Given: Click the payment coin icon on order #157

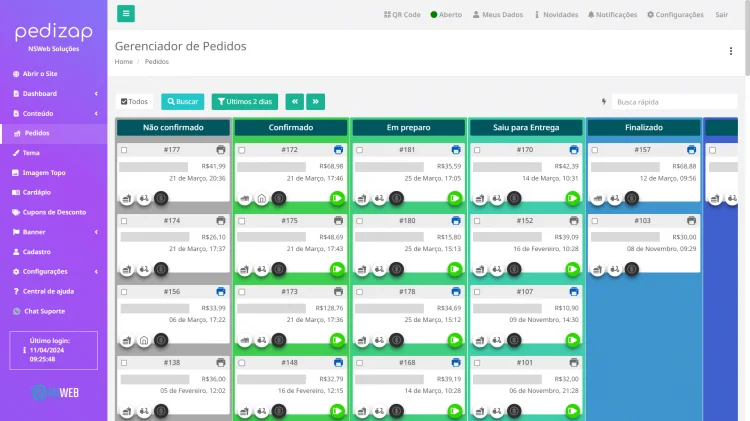Looking at the screenshot, I should click(x=632, y=198).
